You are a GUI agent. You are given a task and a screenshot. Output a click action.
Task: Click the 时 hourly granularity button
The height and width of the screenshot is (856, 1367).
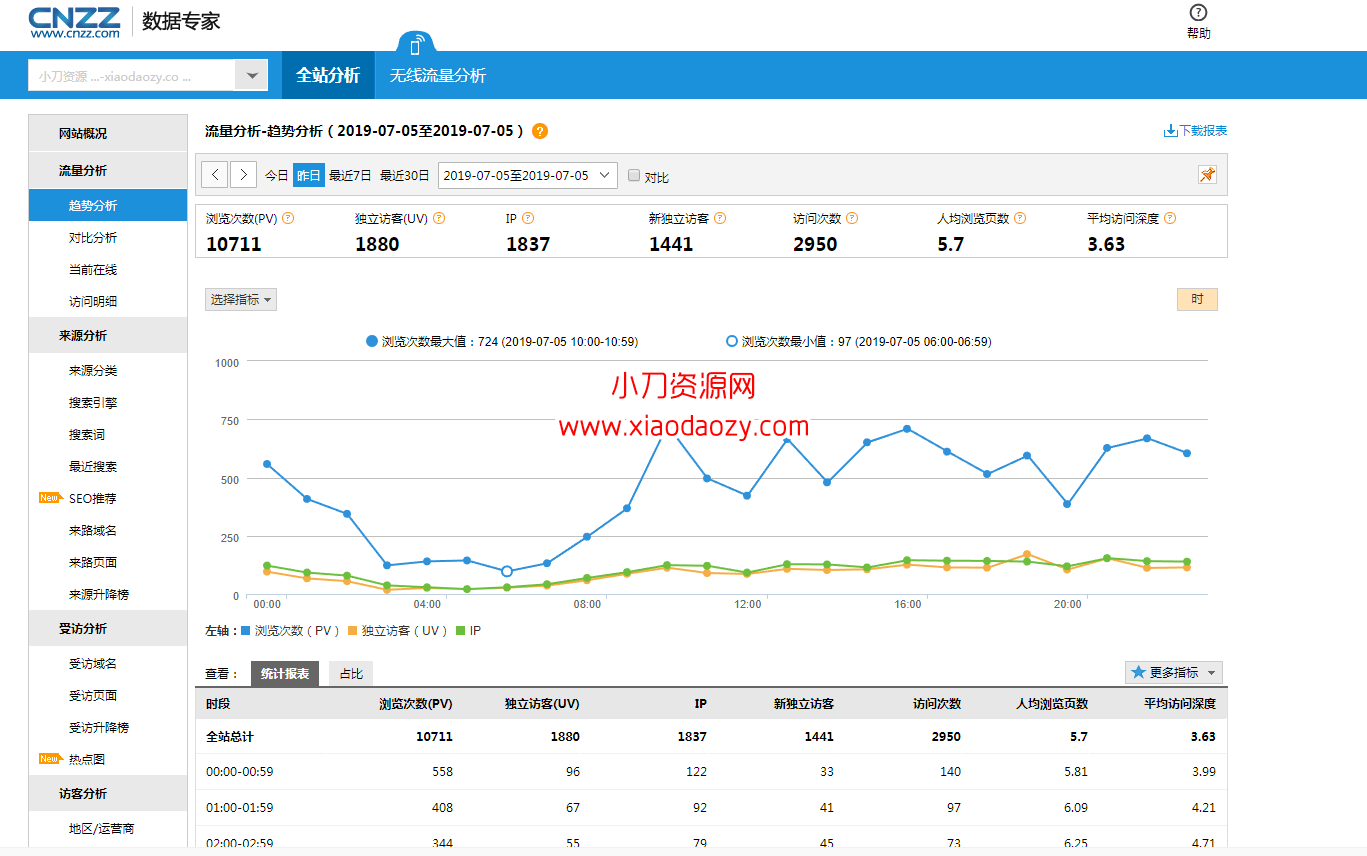1197,299
